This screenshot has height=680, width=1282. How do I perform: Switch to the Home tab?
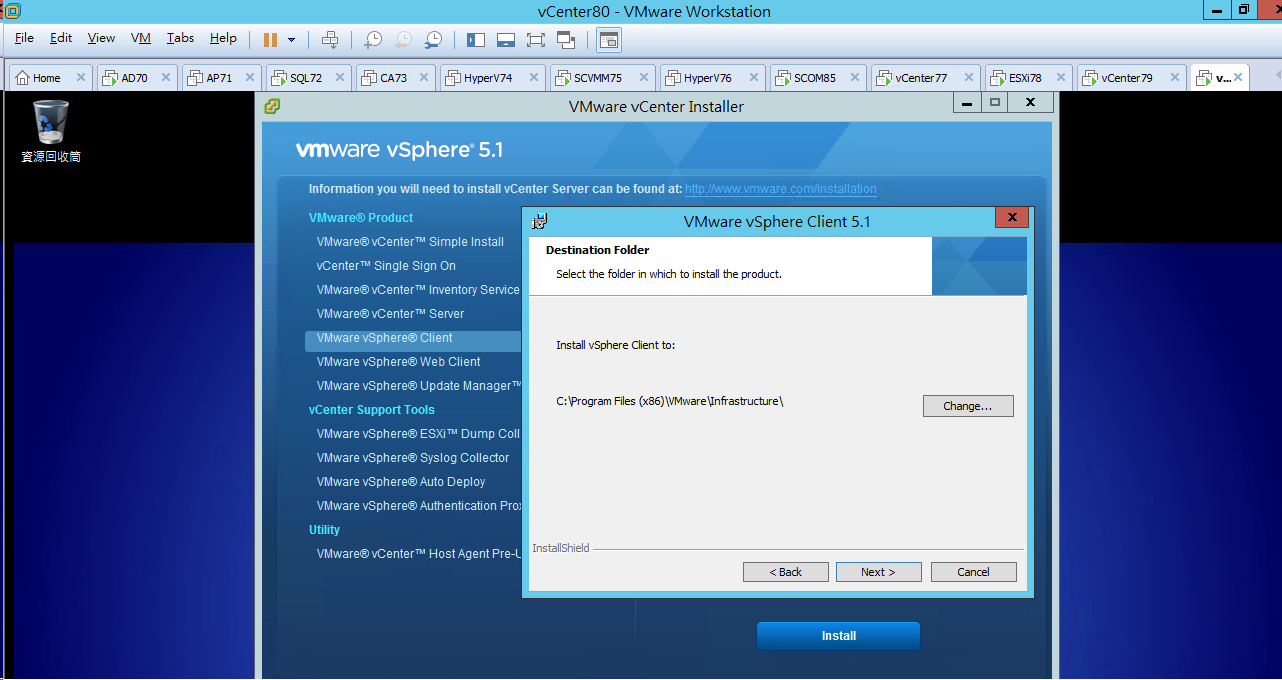coord(46,78)
